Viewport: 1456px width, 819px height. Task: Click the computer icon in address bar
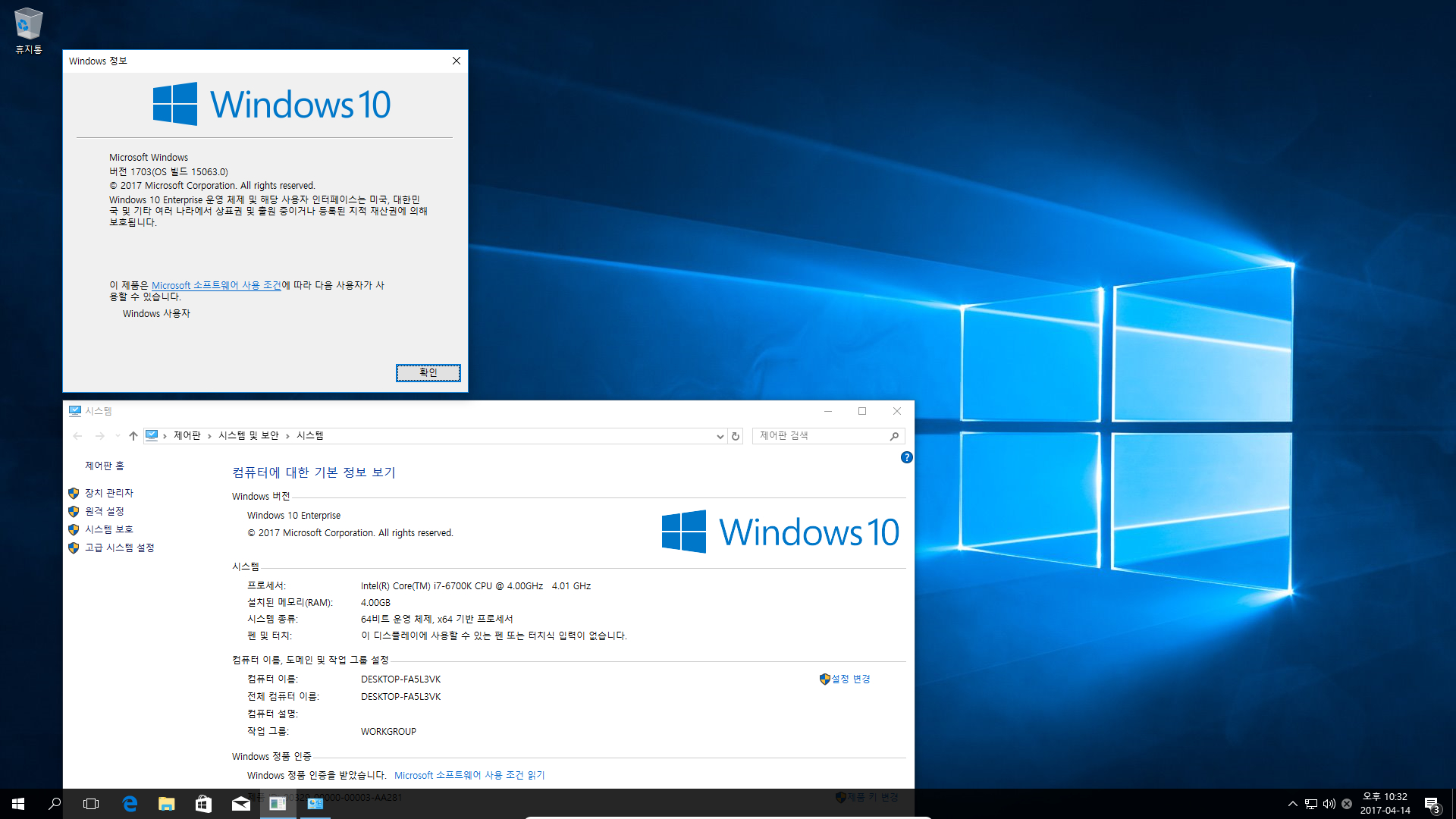pyautogui.click(x=152, y=435)
